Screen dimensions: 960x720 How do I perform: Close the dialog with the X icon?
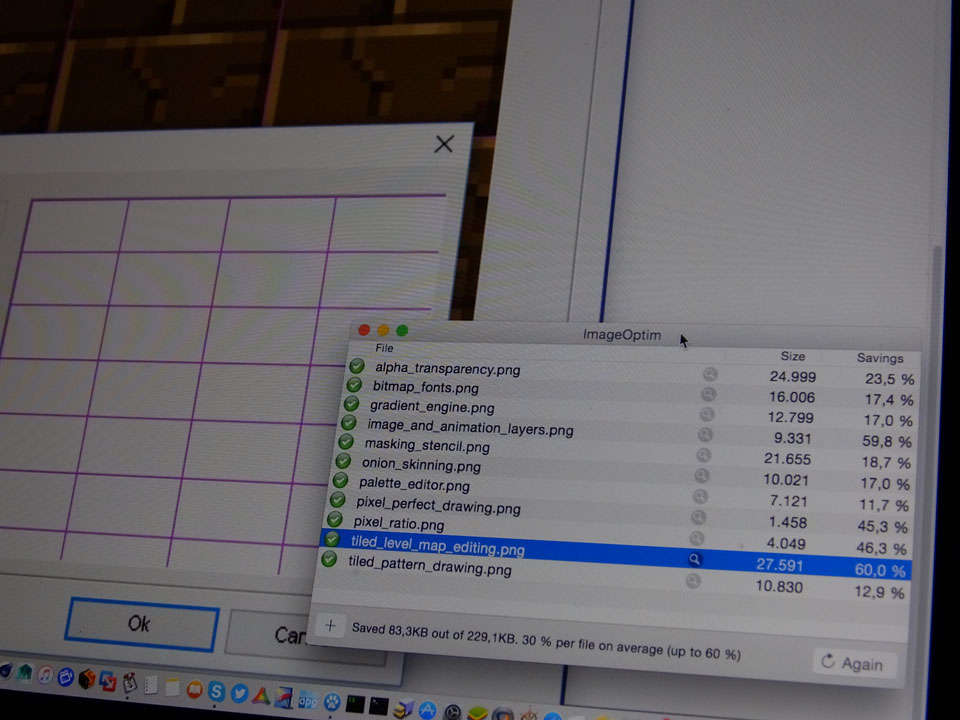[x=444, y=144]
